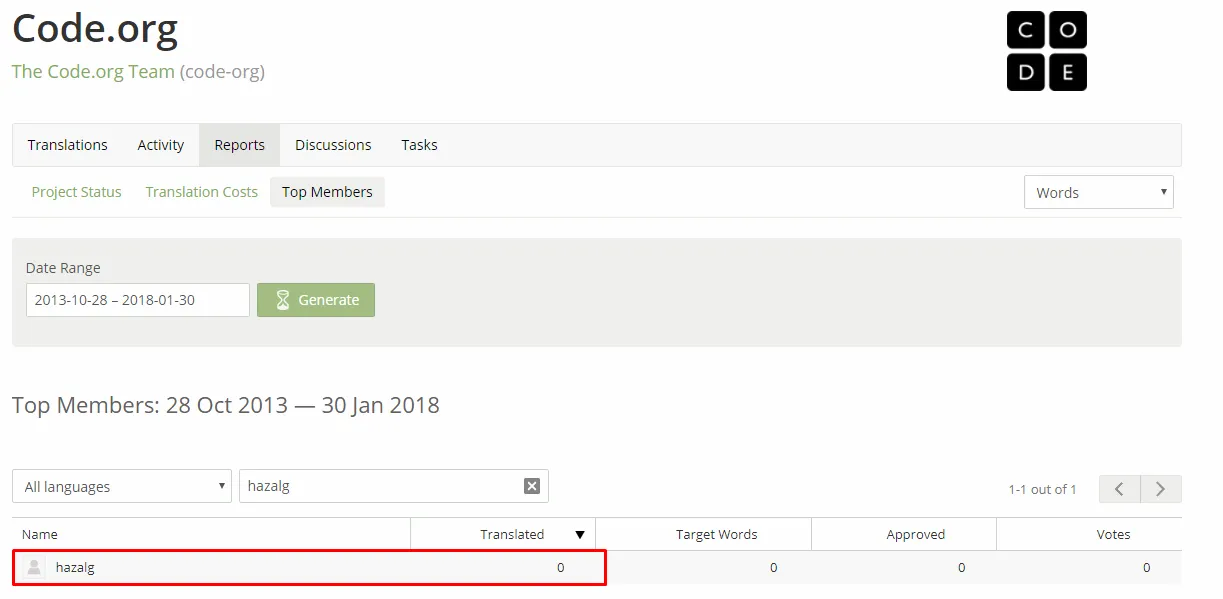The image size is (1223, 599).
Task: Click the Date Range input field
Action: tap(138, 300)
